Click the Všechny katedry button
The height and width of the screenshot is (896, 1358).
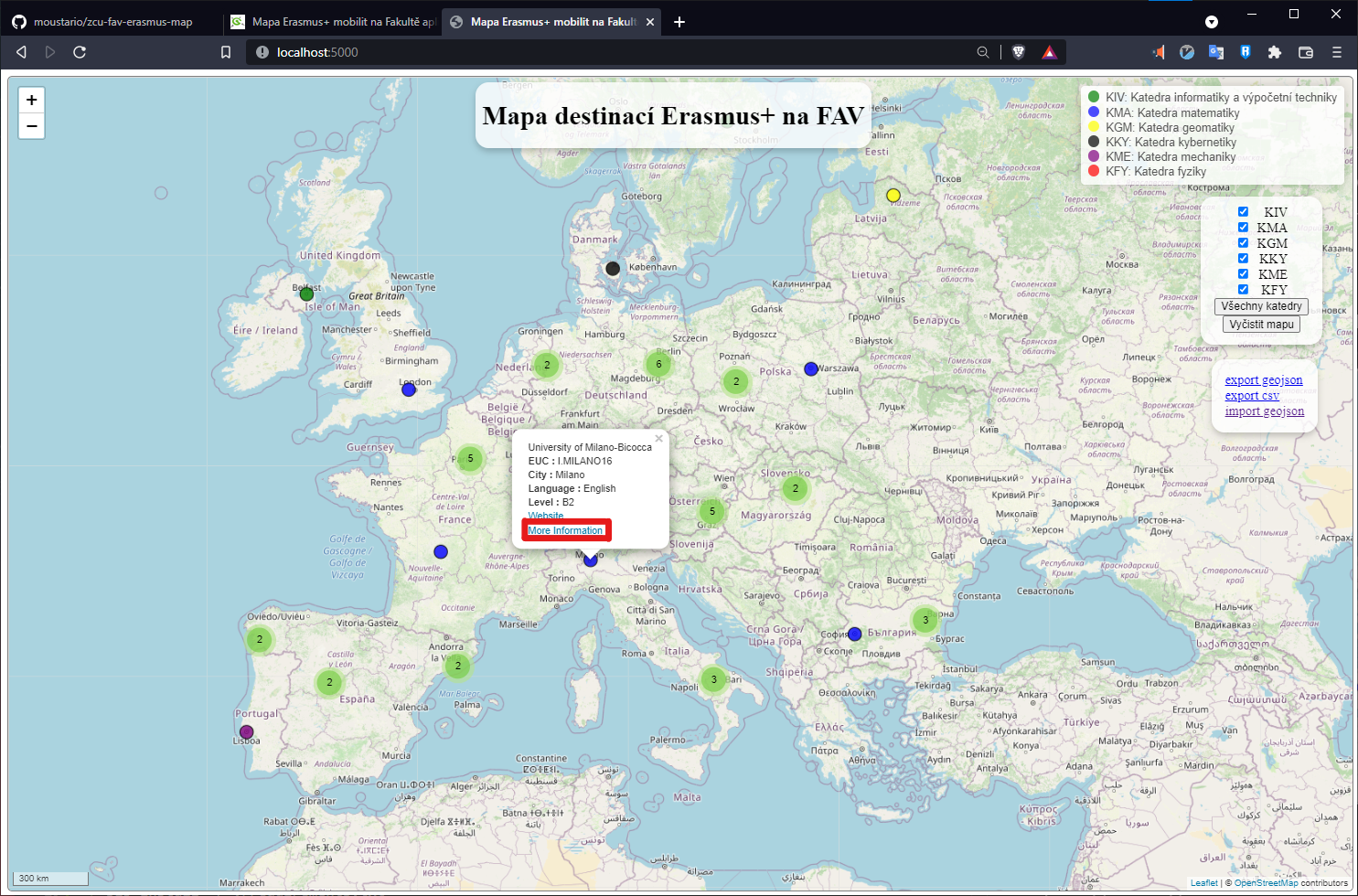1261,306
